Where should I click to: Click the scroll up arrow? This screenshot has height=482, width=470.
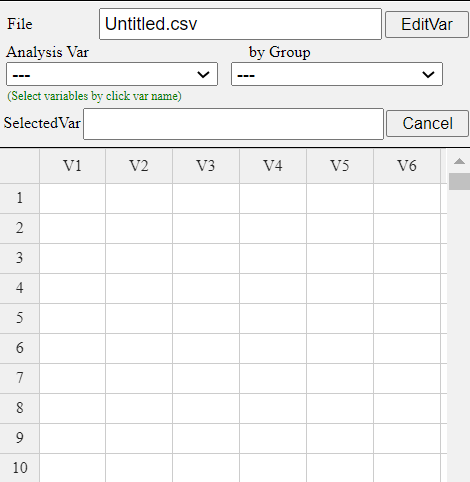[459, 161]
